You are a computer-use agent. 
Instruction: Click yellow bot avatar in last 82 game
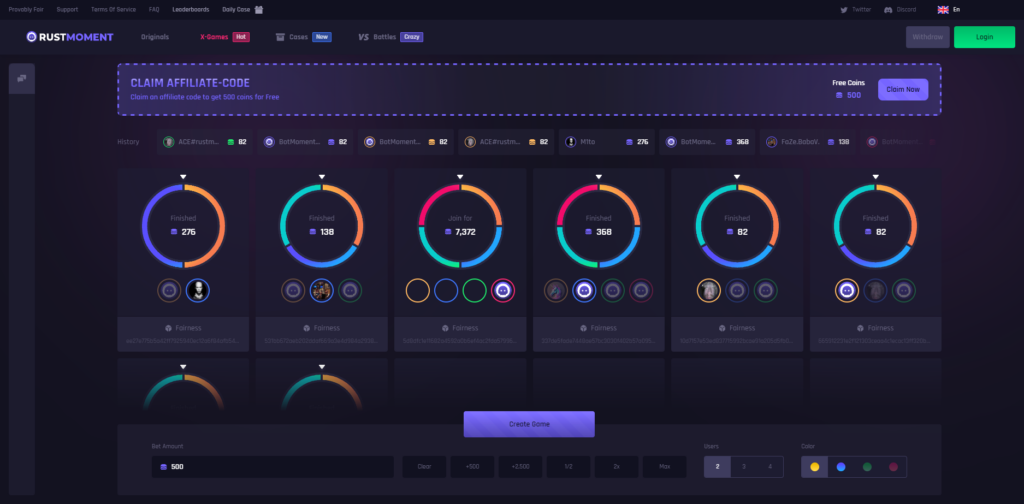click(847, 291)
